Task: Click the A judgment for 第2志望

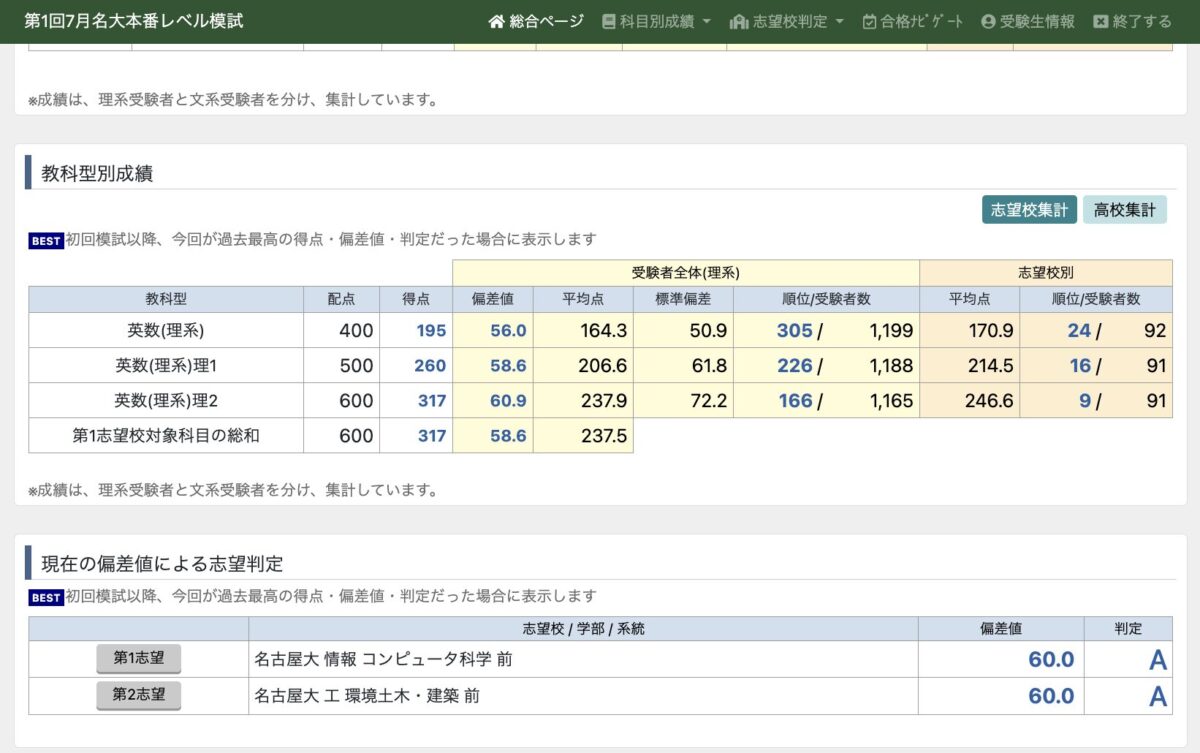Action: [1158, 697]
